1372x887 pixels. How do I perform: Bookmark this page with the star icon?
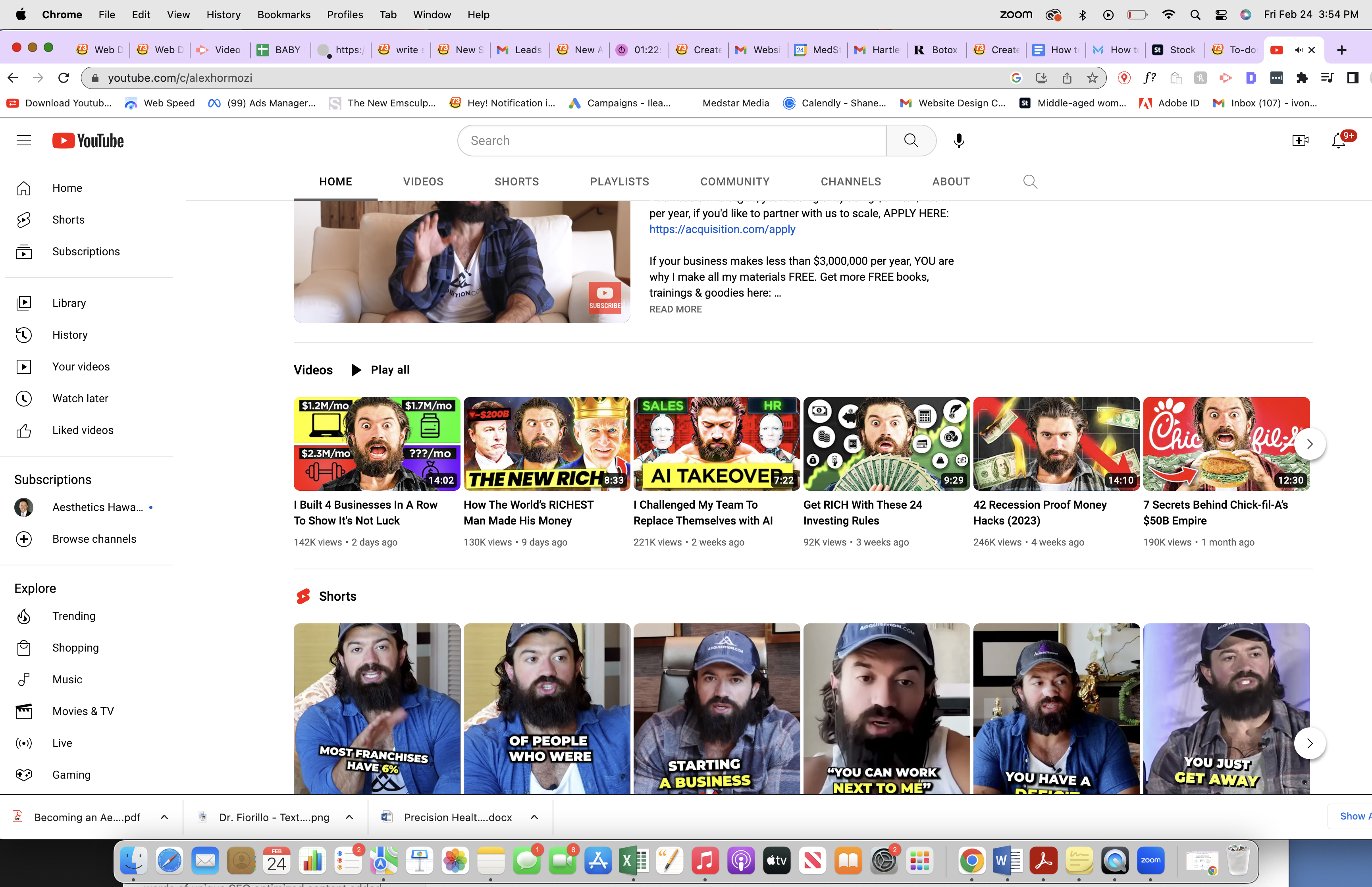pos(1092,78)
